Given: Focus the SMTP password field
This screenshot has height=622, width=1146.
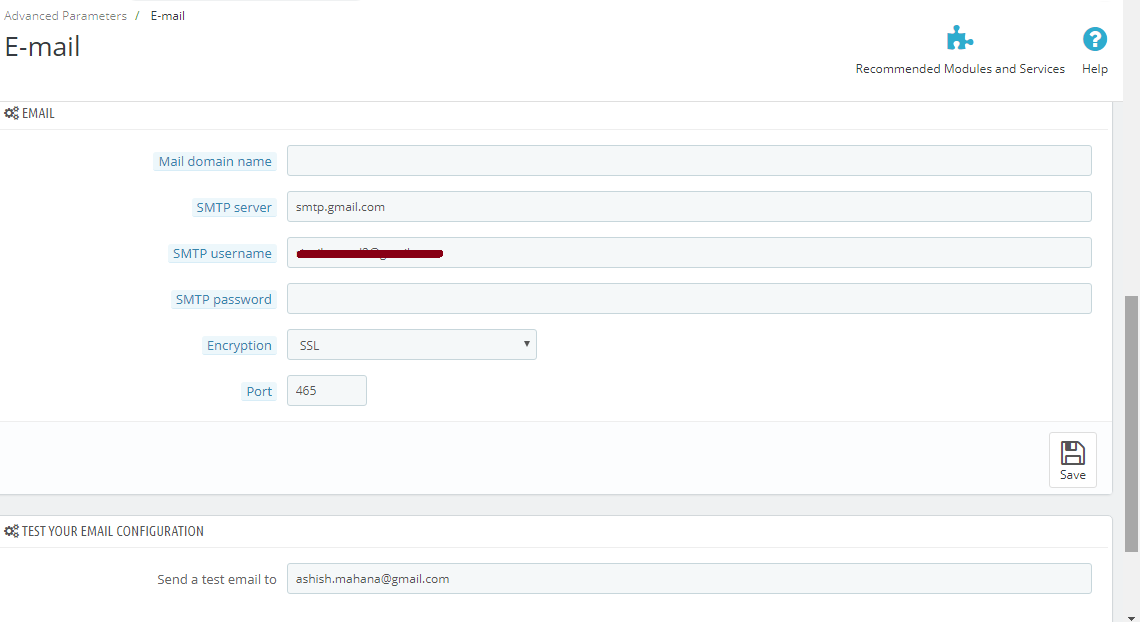Looking at the screenshot, I should (689, 299).
